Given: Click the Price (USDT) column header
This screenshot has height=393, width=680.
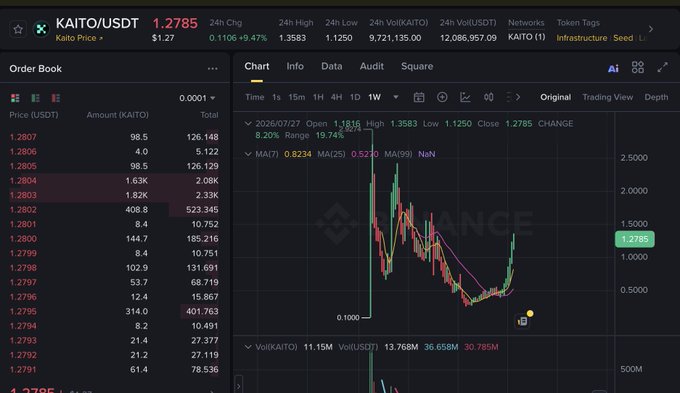Looking at the screenshot, I should tap(34, 115).
